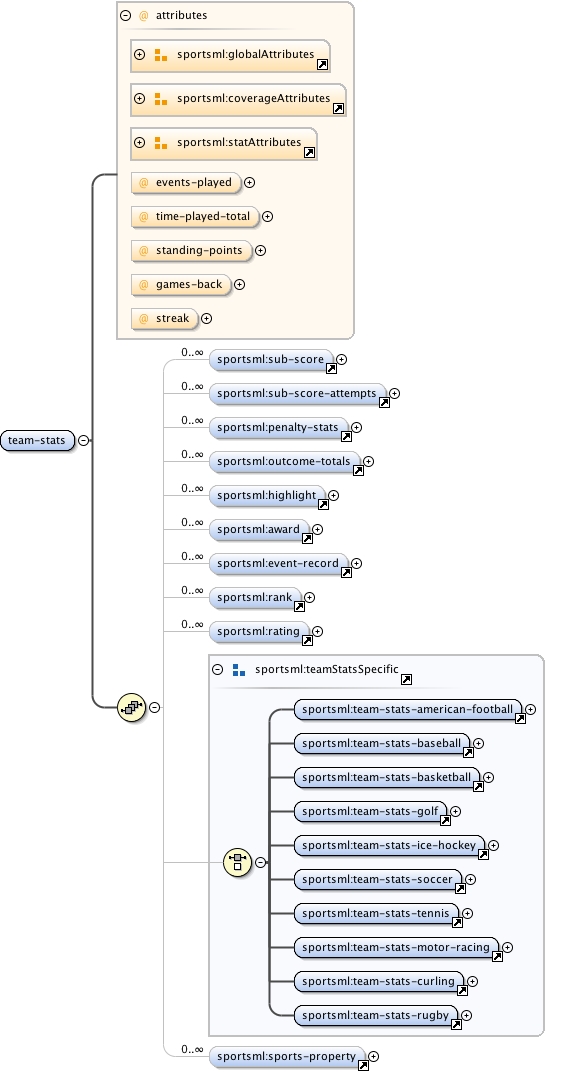The width and height of the screenshot is (562, 1072).
Task: Follow team-stats-soccer reference arrow icon
Action: 460,889
